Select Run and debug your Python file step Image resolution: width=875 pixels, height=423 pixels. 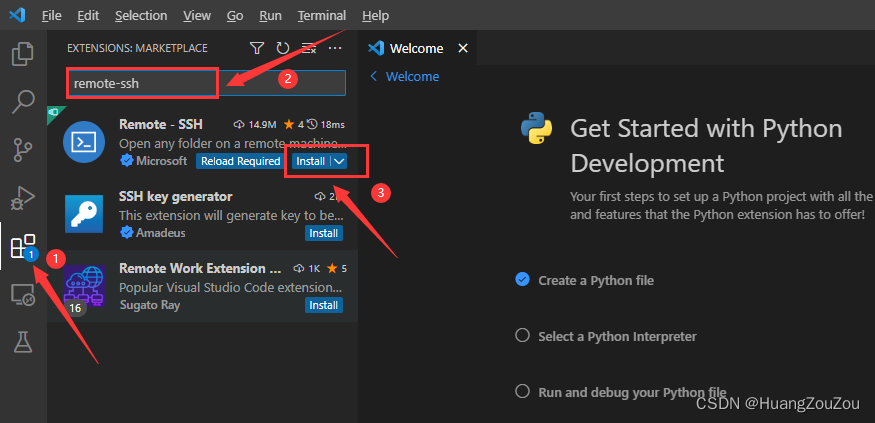[x=632, y=392]
